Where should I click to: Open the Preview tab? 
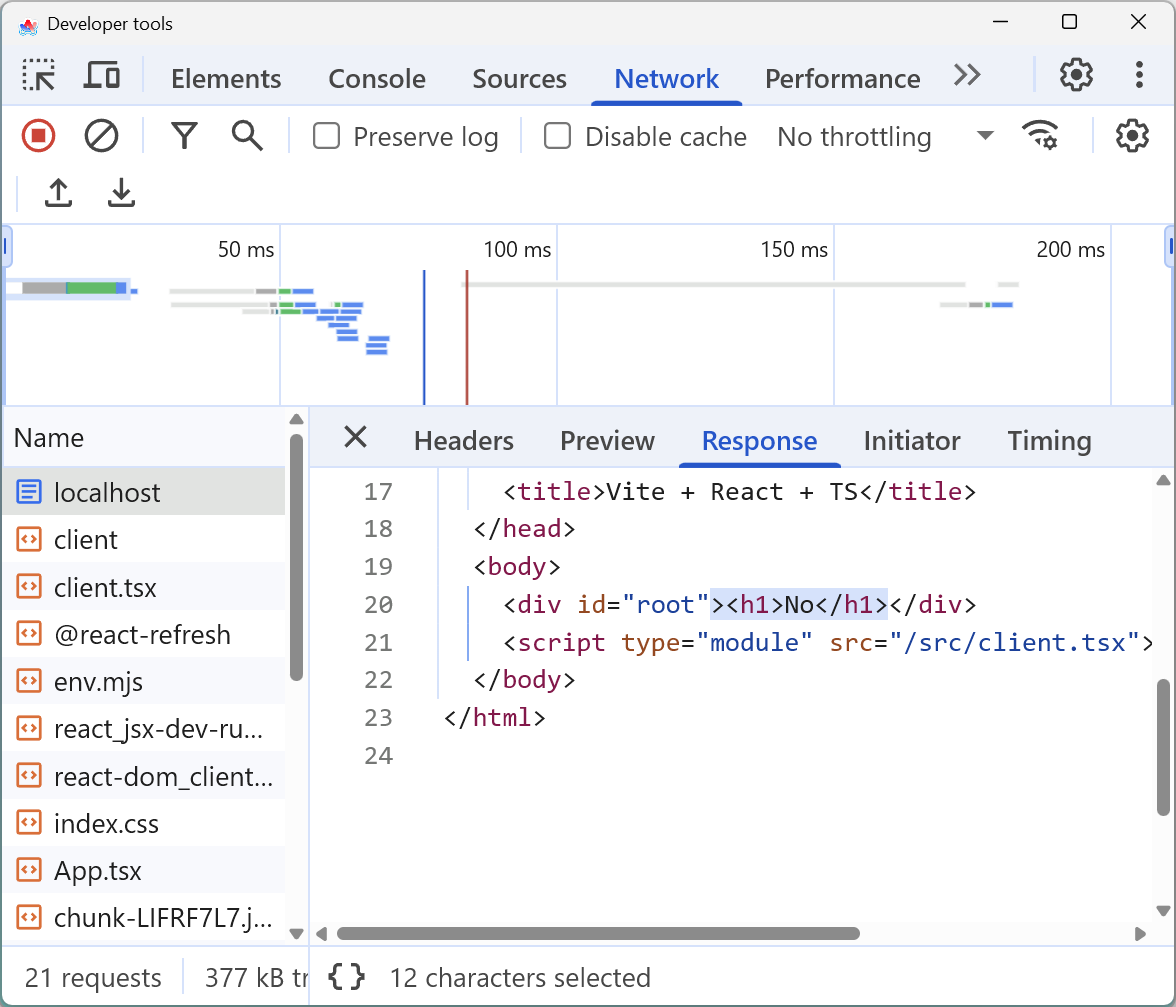pyautogui.click(x=608, y=441)
